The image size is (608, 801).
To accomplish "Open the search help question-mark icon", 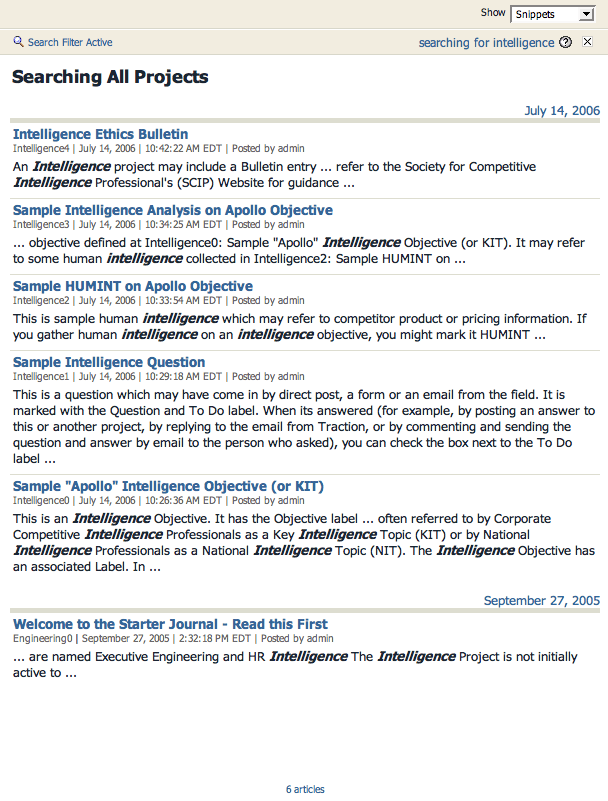I will (565, 42).
